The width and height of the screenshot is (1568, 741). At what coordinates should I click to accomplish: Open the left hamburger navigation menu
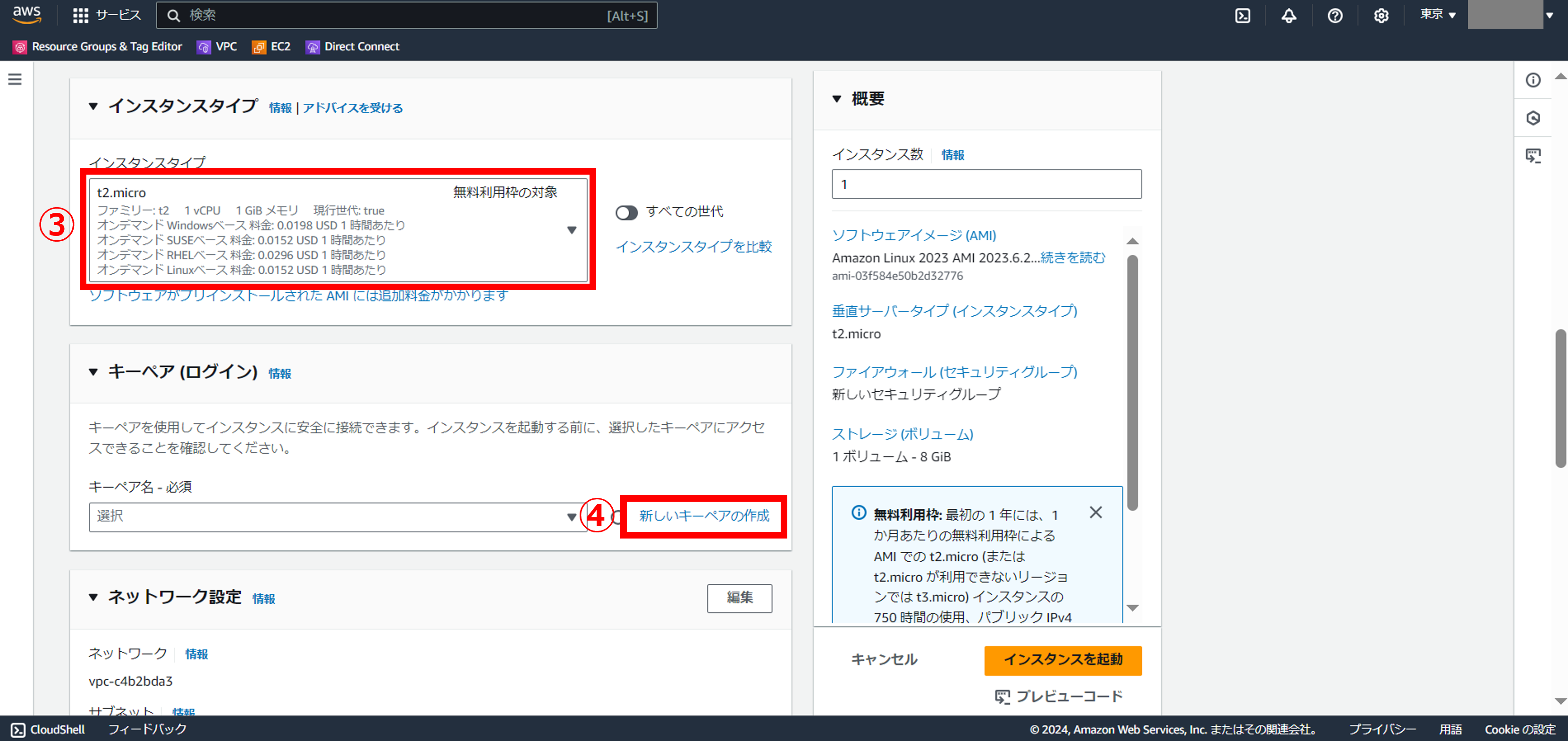15,79
